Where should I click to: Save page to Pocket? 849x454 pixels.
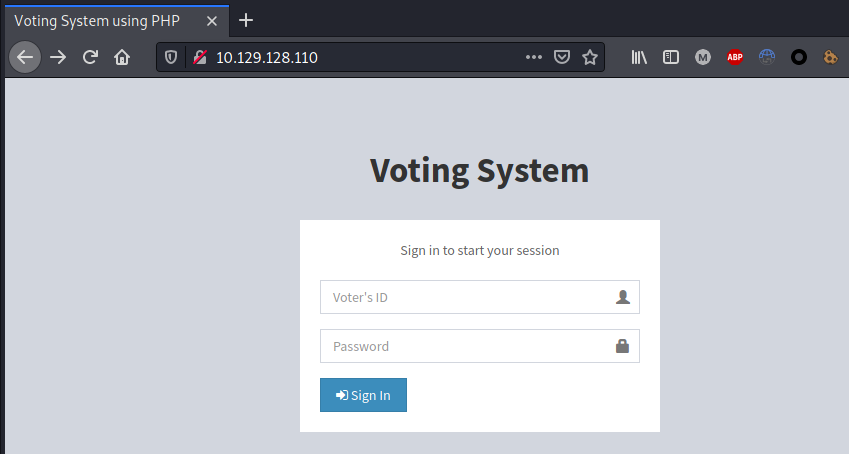coord(562,57)
